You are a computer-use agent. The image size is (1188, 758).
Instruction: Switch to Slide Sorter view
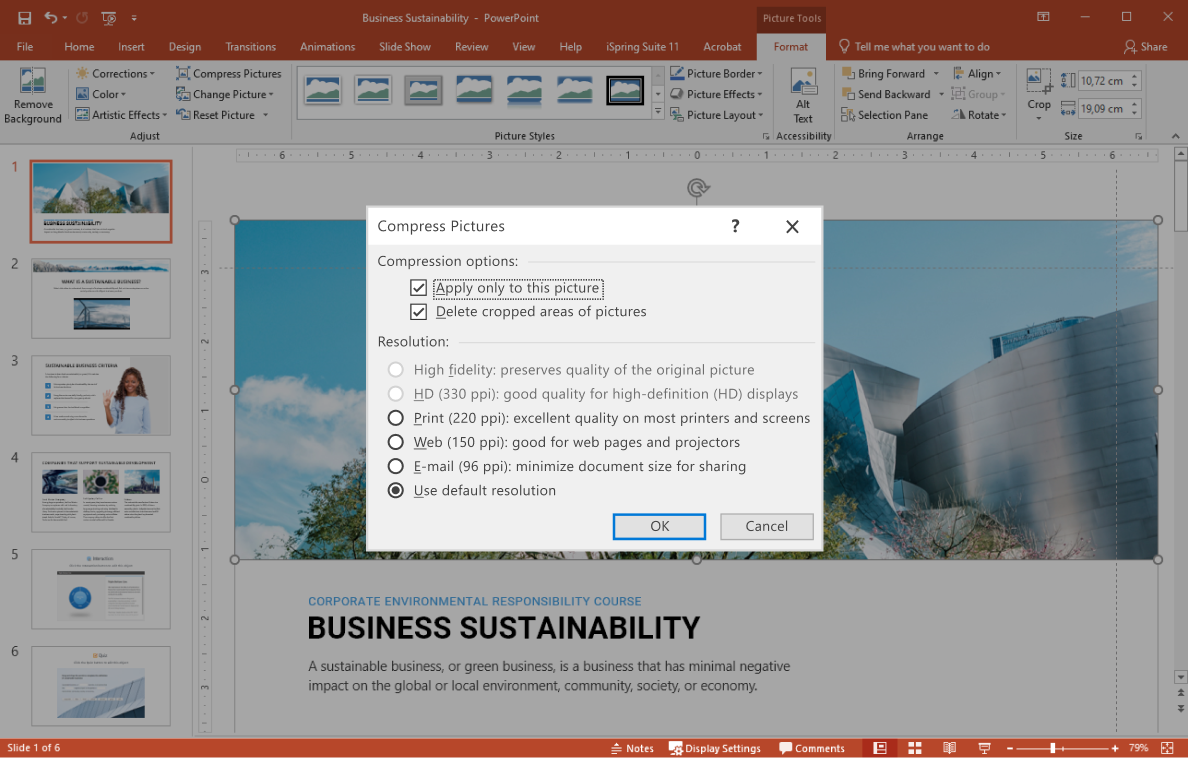[x=914, y=748]
